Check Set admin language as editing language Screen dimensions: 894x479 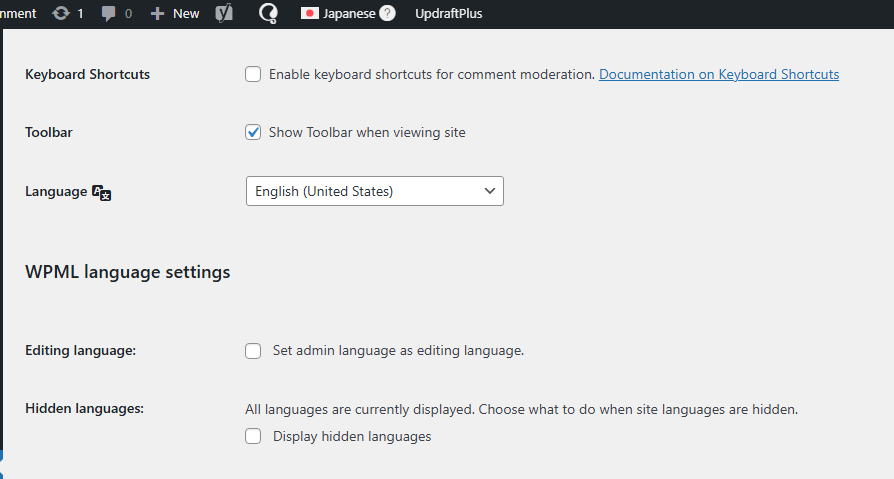point(254,351)
